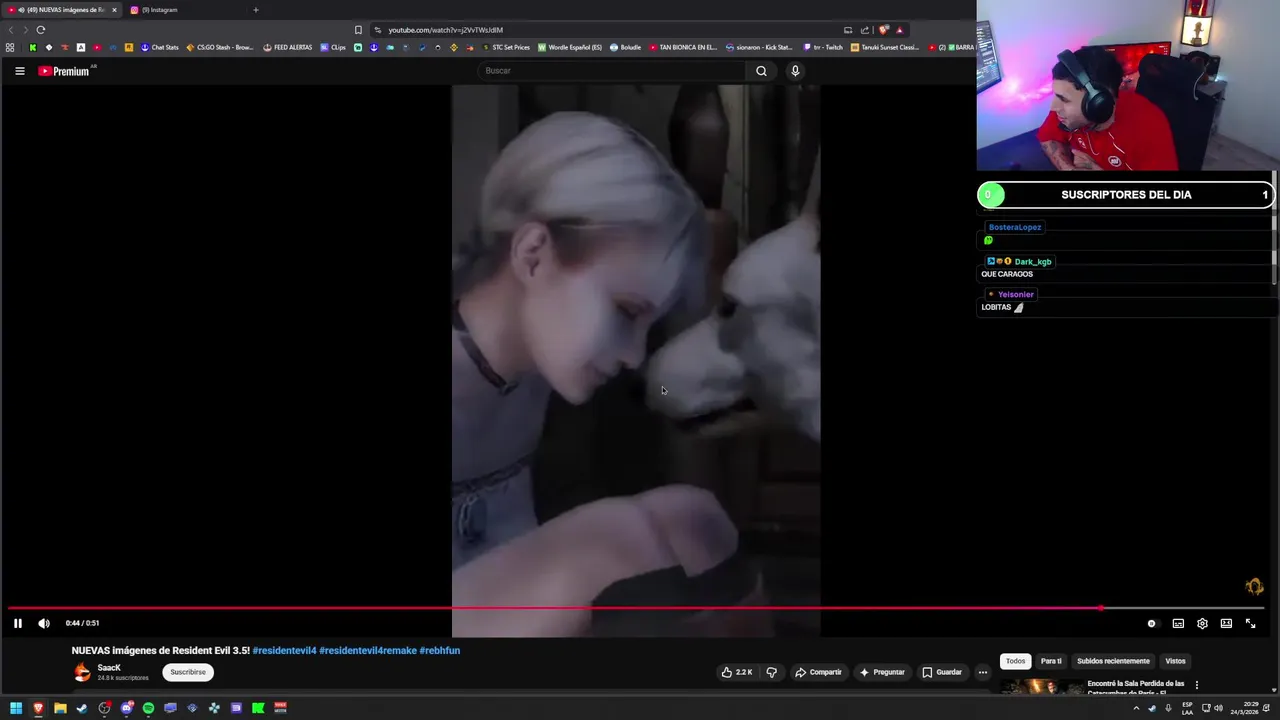This screenshot has width=1280, height=720.
Task: Open File Explorer from the taskbar
Action: tap(60, 708)
